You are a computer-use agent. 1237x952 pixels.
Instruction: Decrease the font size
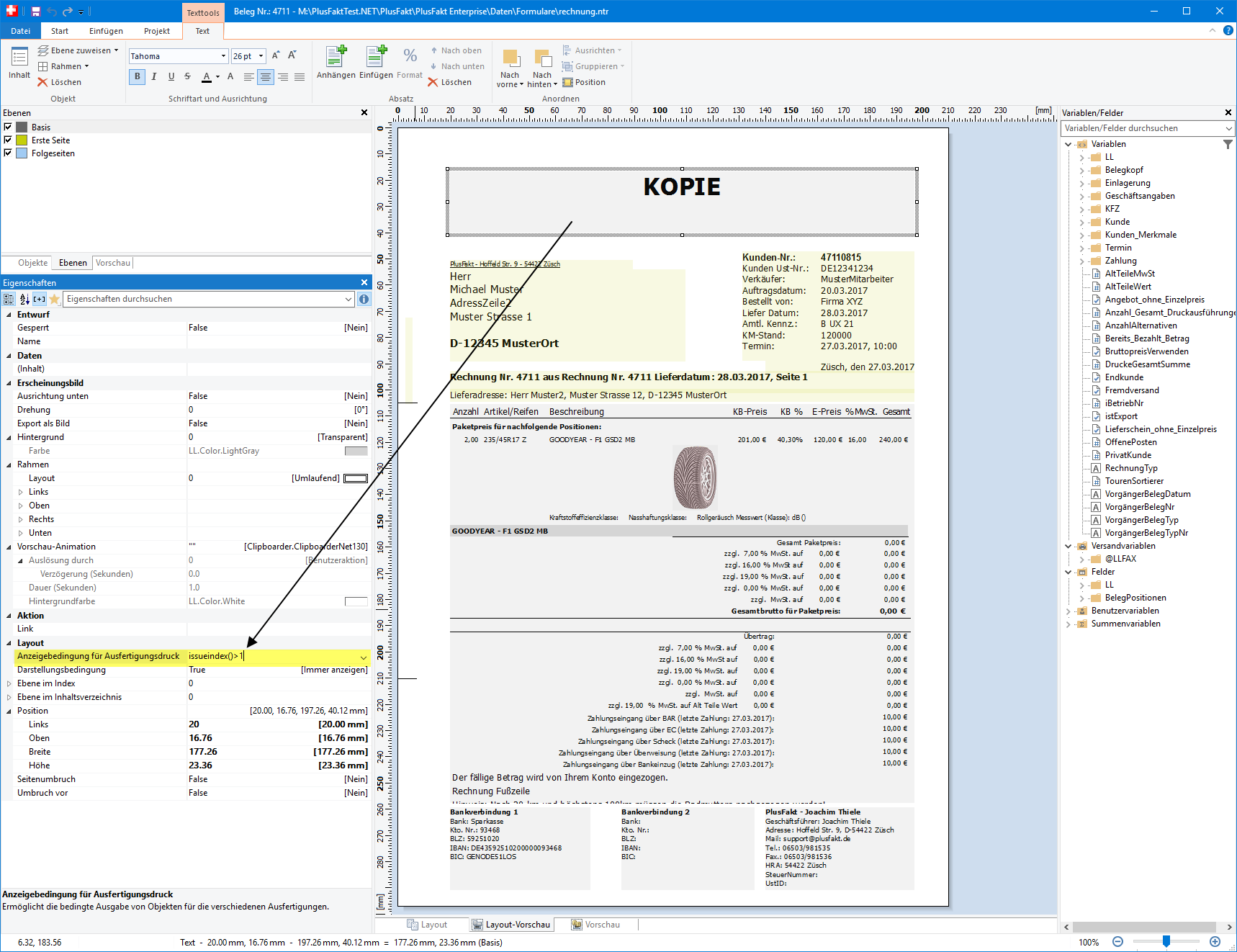292,55
